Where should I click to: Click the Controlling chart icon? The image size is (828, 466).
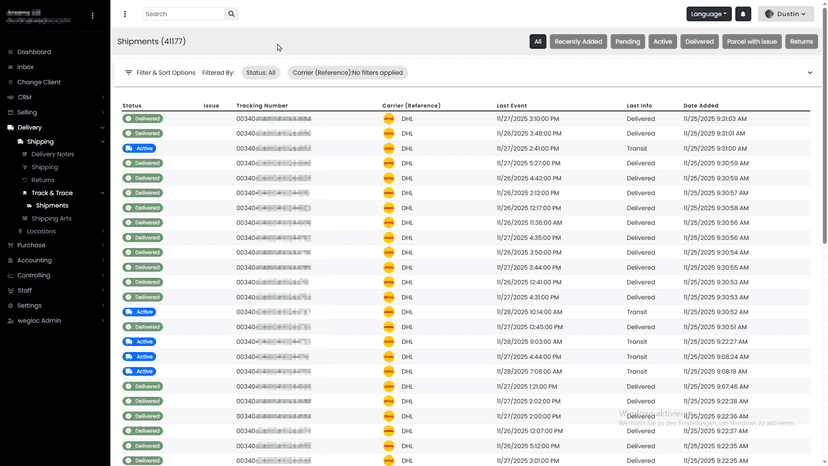click(10, 275)
